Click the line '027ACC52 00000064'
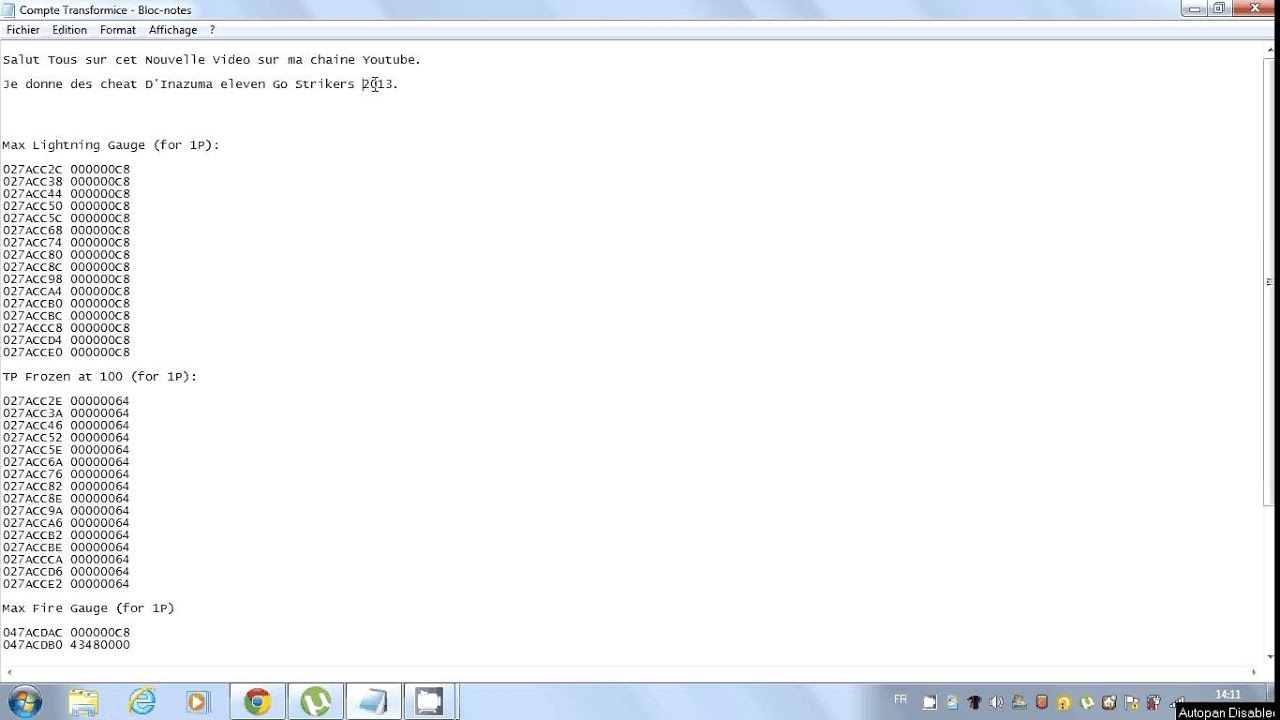The width and height of the screenshot is (1280, 720). click(x=66, y=438)
